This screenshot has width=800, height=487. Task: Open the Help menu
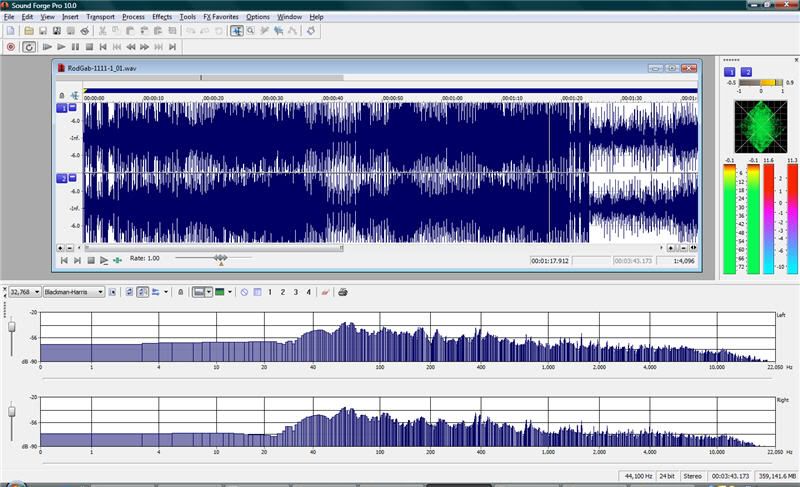click(x=316, y=17)
